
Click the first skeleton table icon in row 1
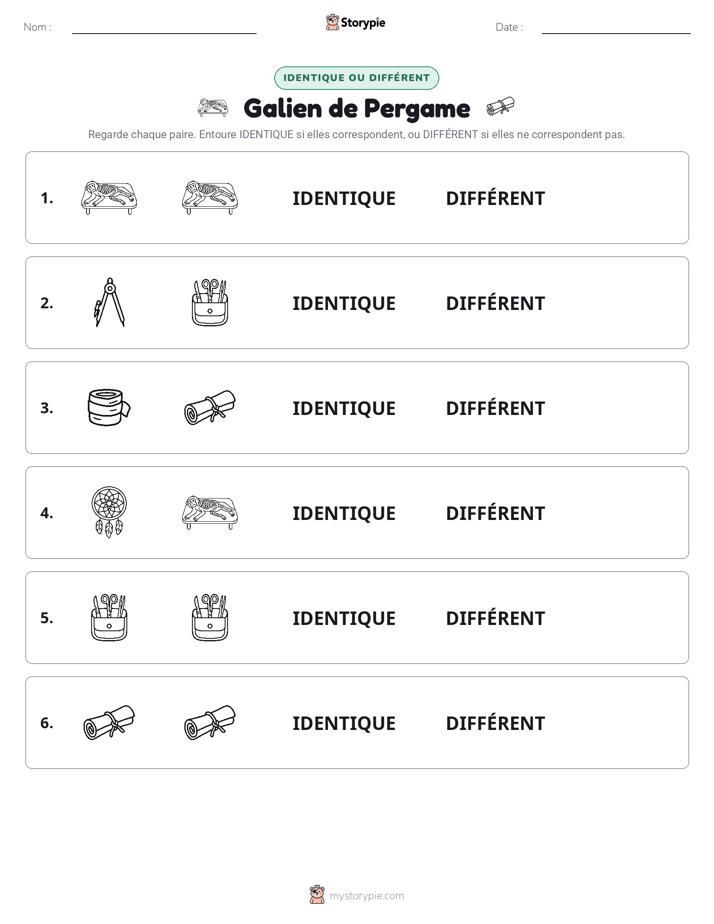coord(109,197)
